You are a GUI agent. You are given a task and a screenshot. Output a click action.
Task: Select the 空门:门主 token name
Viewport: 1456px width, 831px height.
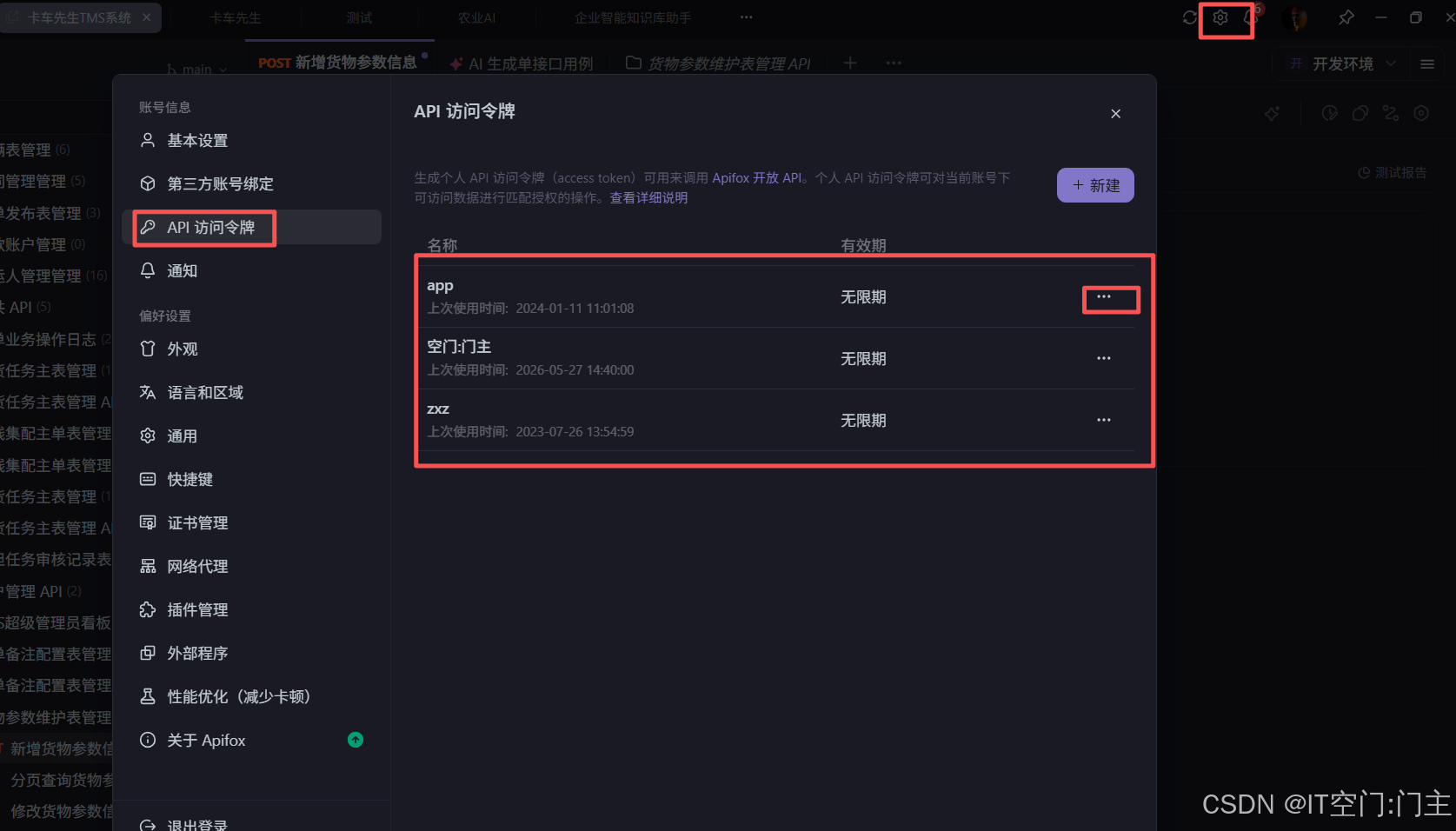(x=459, y=347)
